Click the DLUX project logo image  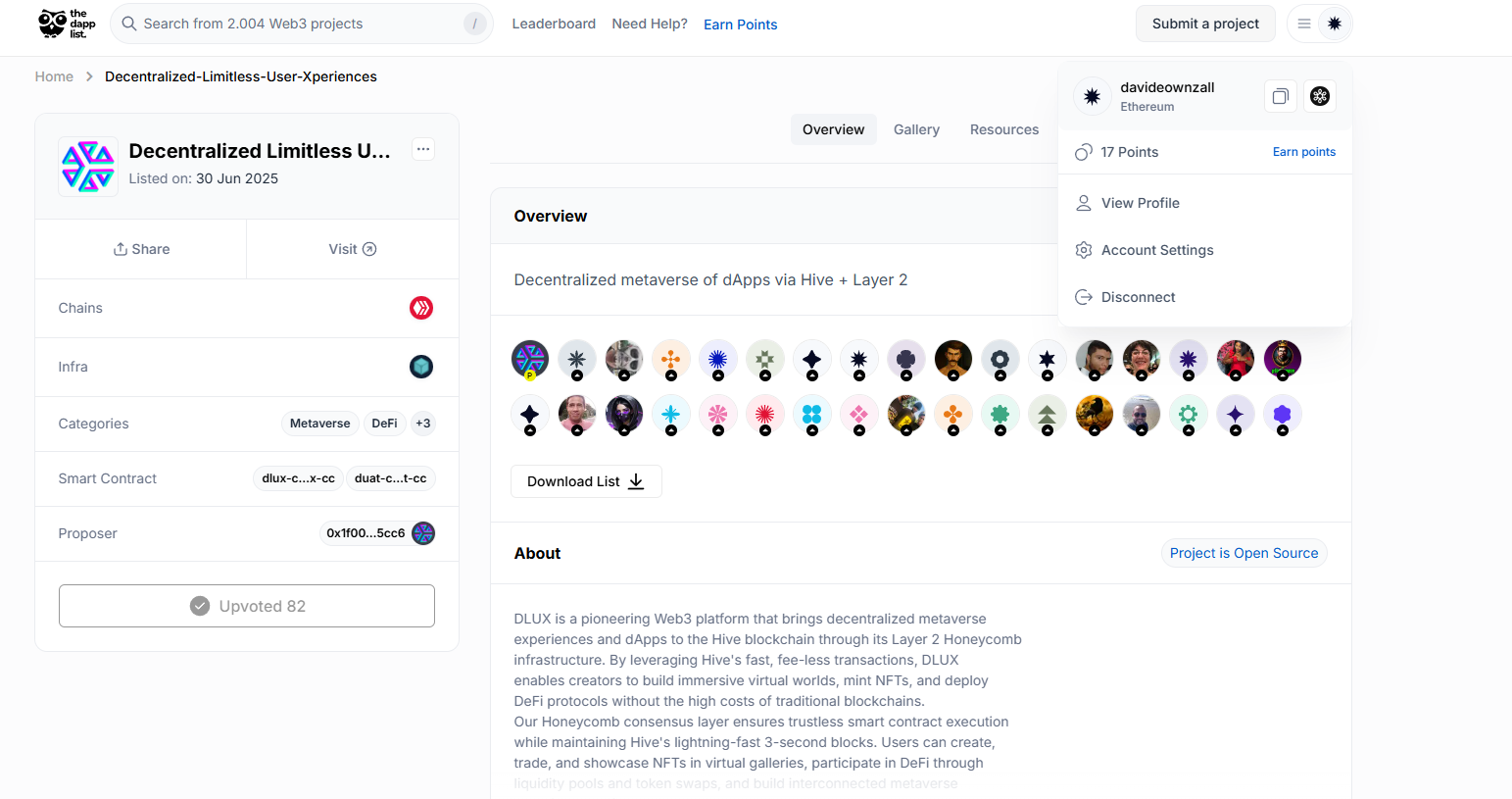(x=88, y=167)
